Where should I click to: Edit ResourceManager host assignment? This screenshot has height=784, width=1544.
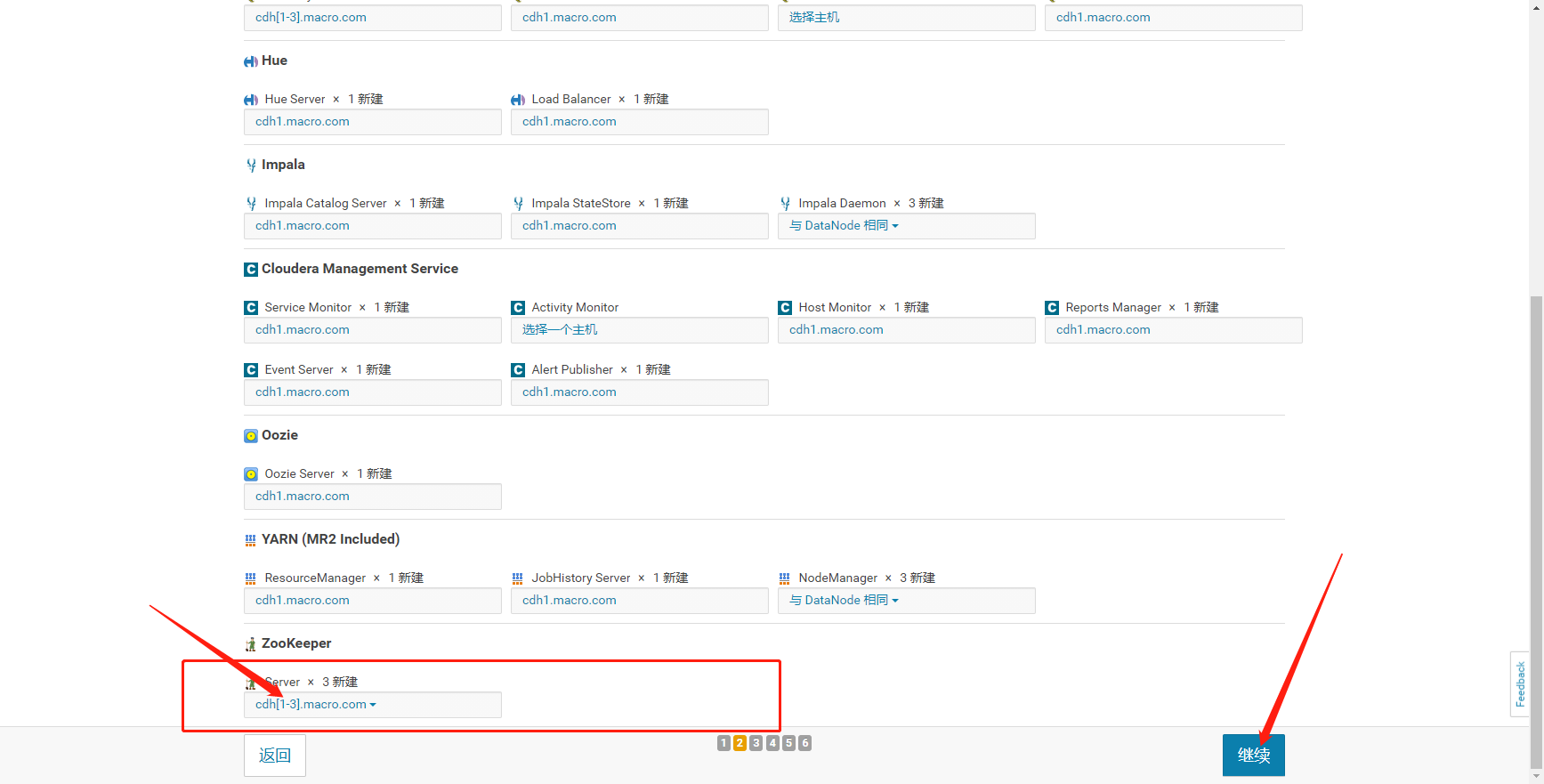[372, 601]
